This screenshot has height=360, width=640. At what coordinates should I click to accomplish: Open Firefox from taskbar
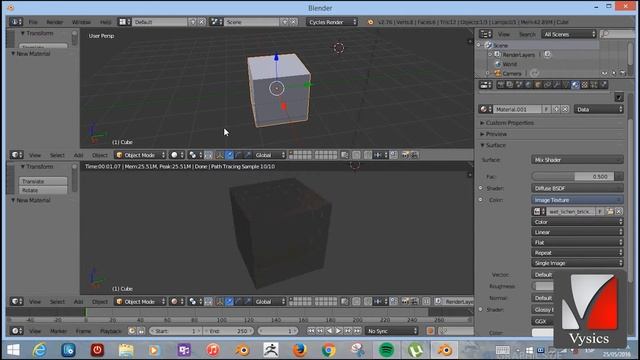click(x=300, y=350)
